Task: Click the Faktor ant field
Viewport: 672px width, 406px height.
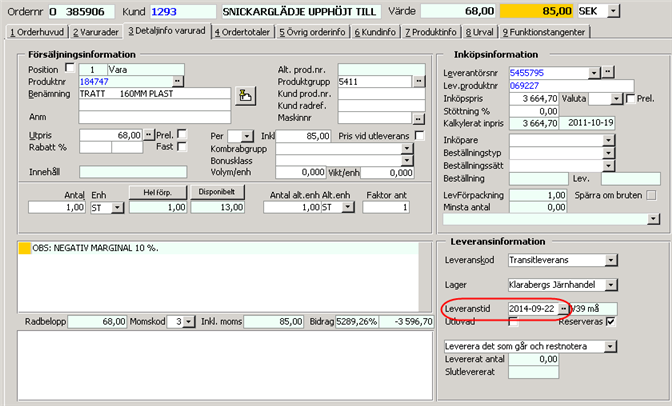Action: (x=386, y=208)
